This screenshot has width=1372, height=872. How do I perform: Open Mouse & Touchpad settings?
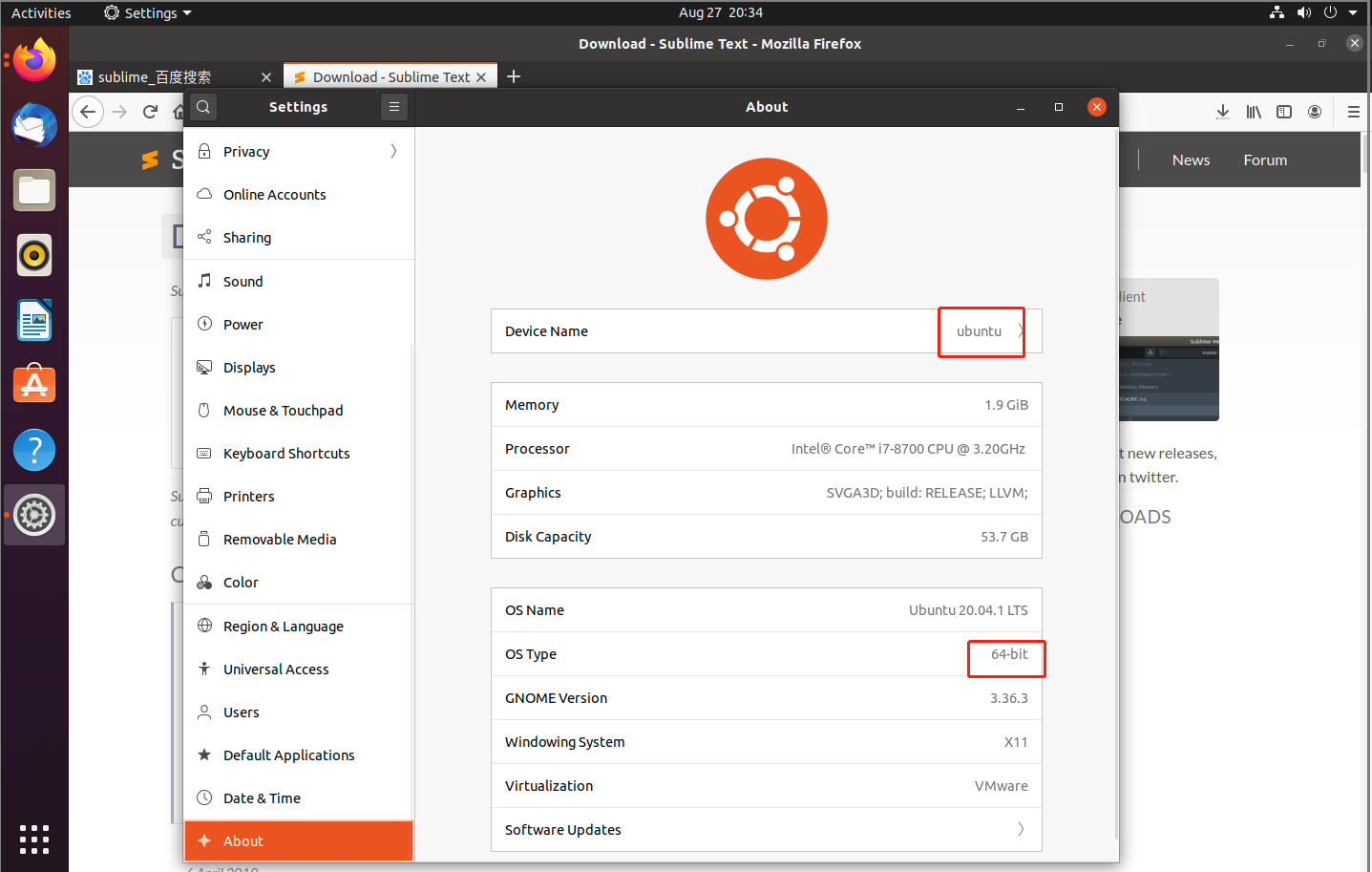click(x=299, y=410)
